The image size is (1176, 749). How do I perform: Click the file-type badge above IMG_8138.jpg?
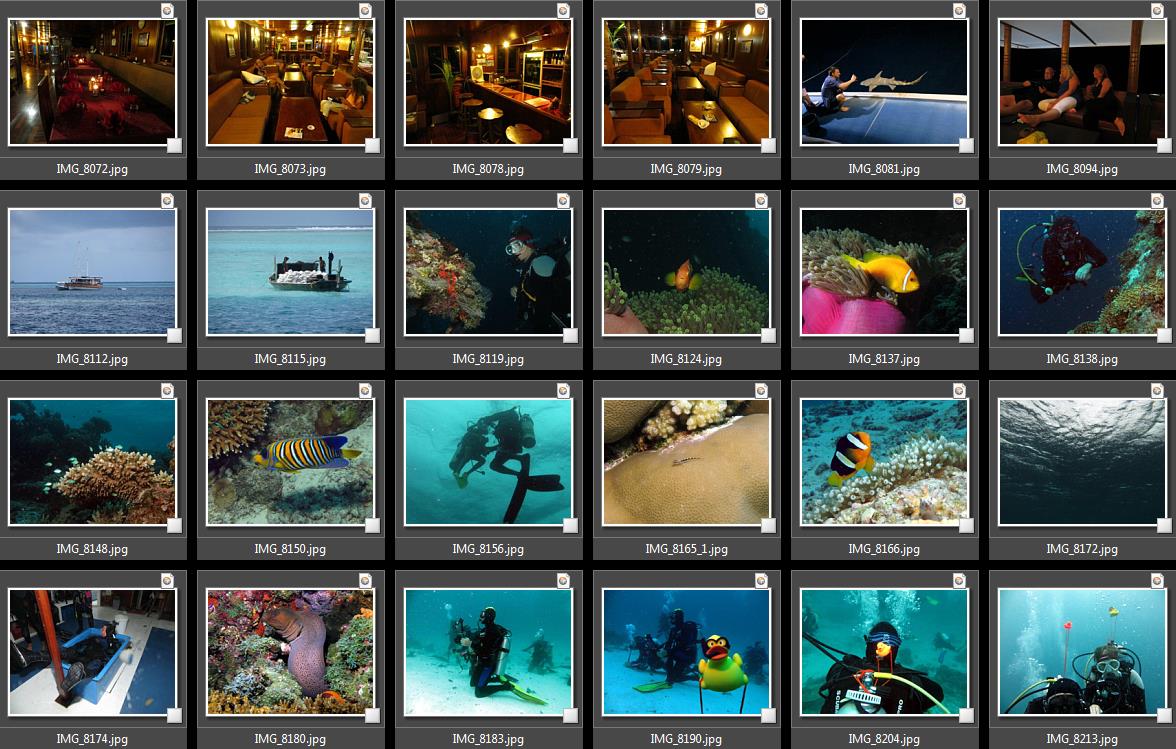[1157, 200]
